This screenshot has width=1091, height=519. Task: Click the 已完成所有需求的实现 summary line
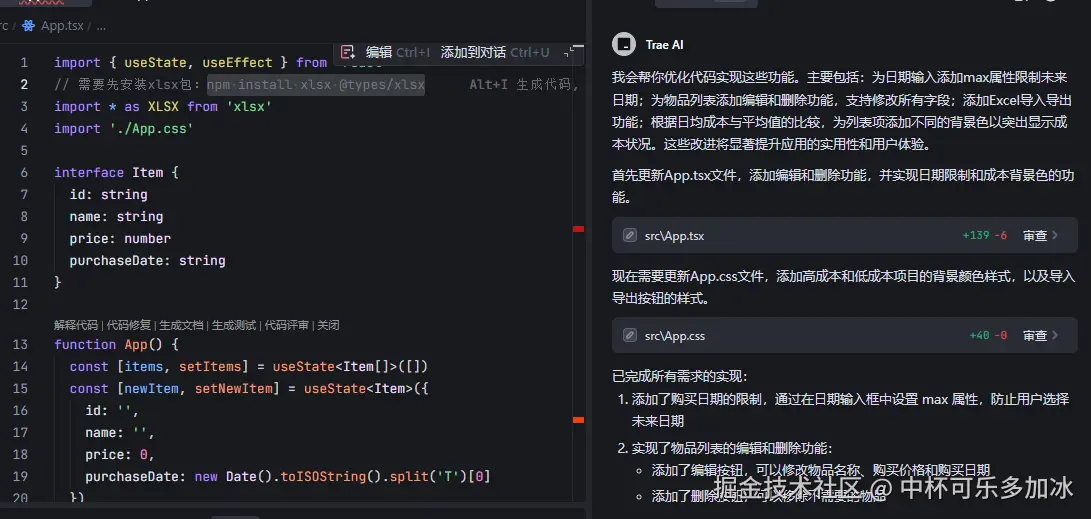click(680, 376)
